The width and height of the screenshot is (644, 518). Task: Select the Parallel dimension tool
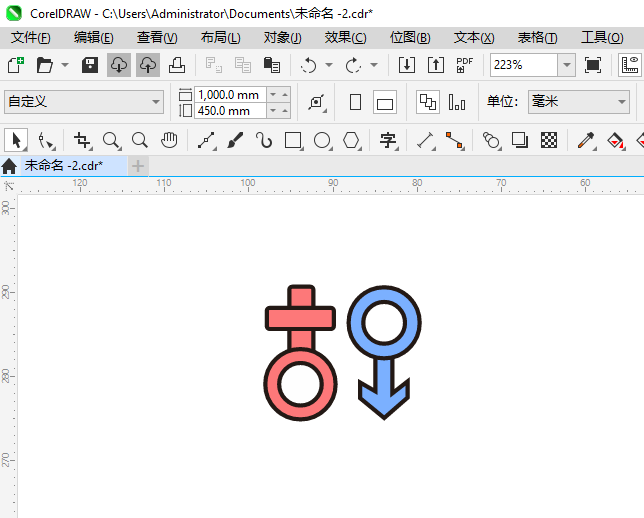point(426,140)
